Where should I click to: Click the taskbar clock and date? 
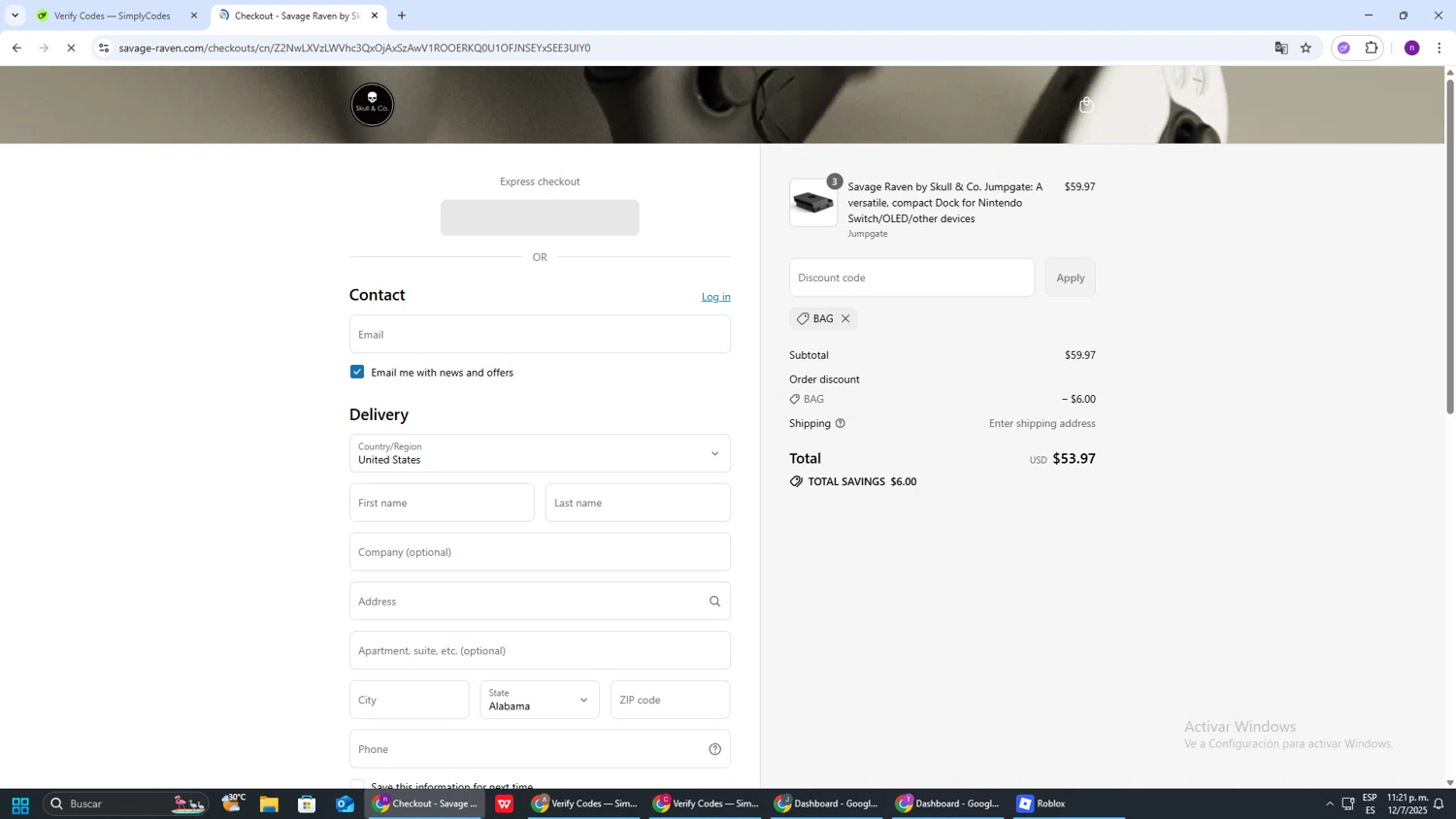(x=1407, y=803)
